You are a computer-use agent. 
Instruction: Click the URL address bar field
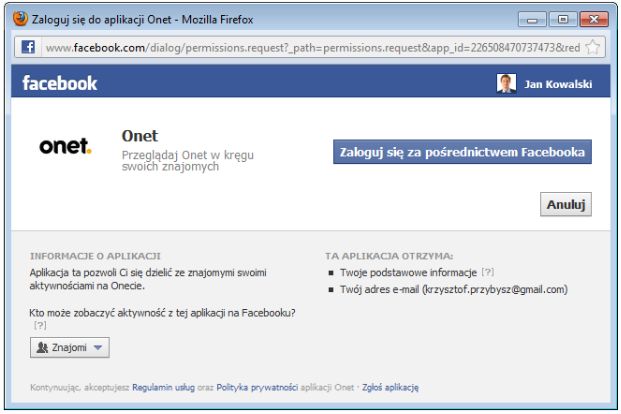(310, 47)
